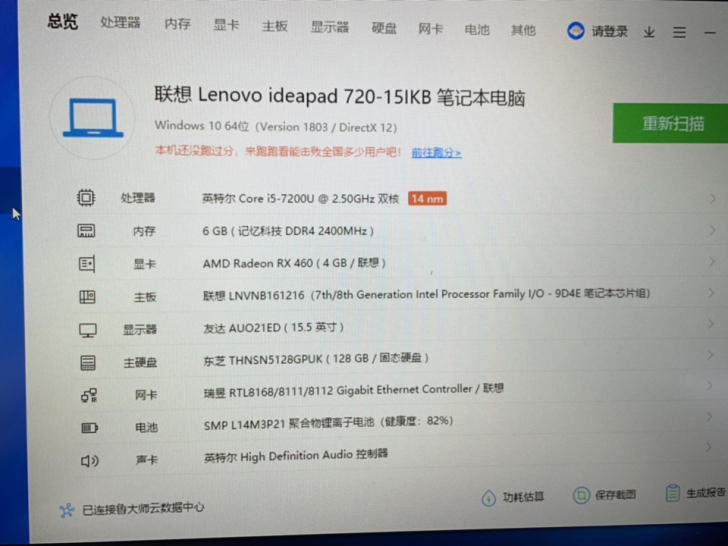Switch to the 处理器 tab
Image resolution: width=728 pixels, height=546 pixels.
(120, 22)
